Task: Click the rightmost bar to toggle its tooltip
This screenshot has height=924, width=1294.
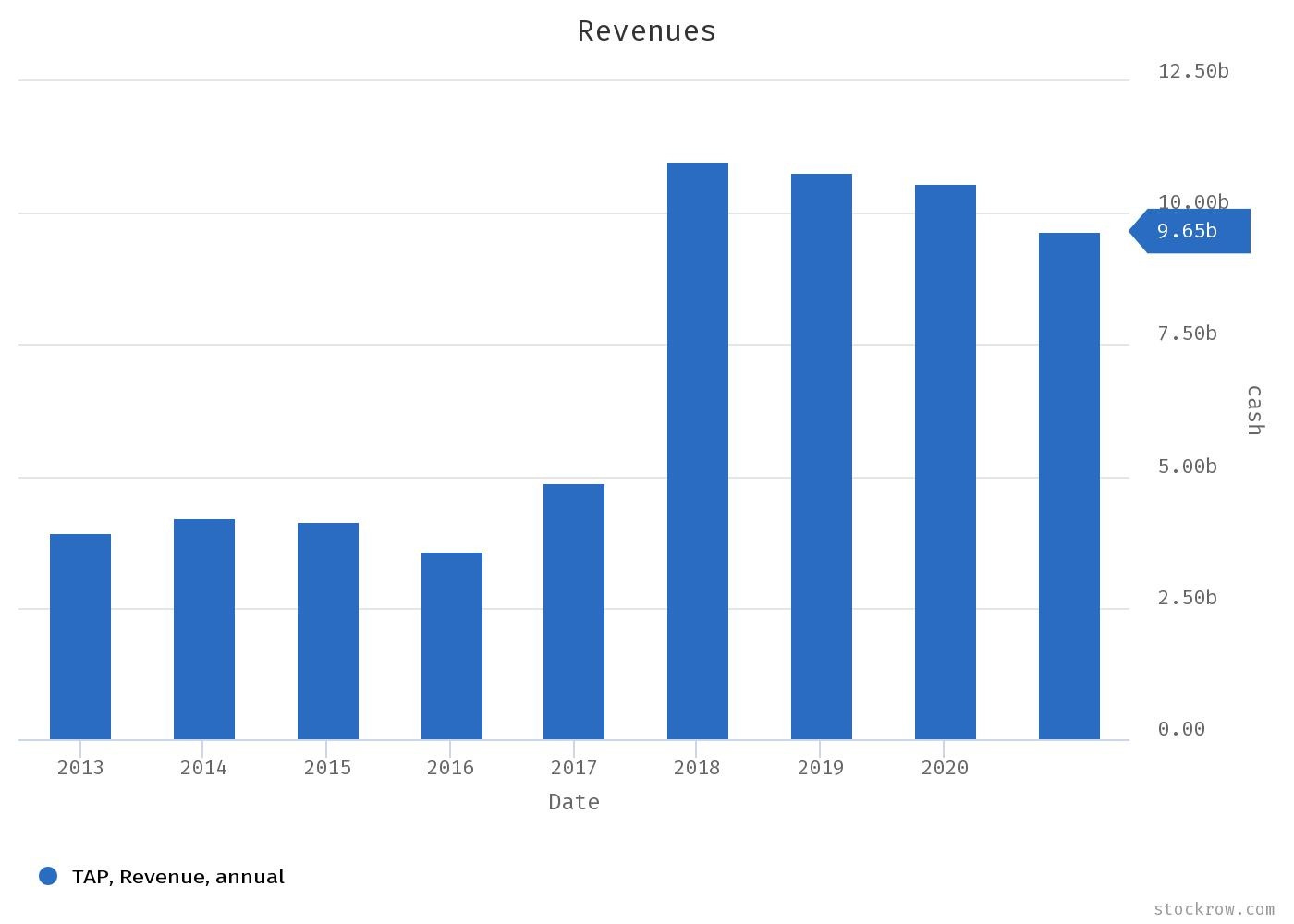Action: tap(1069, 485)
